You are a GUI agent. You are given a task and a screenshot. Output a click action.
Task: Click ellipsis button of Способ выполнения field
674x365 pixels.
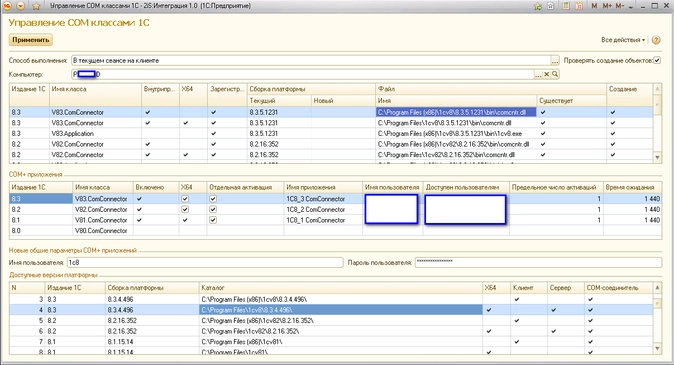point(555,61)
